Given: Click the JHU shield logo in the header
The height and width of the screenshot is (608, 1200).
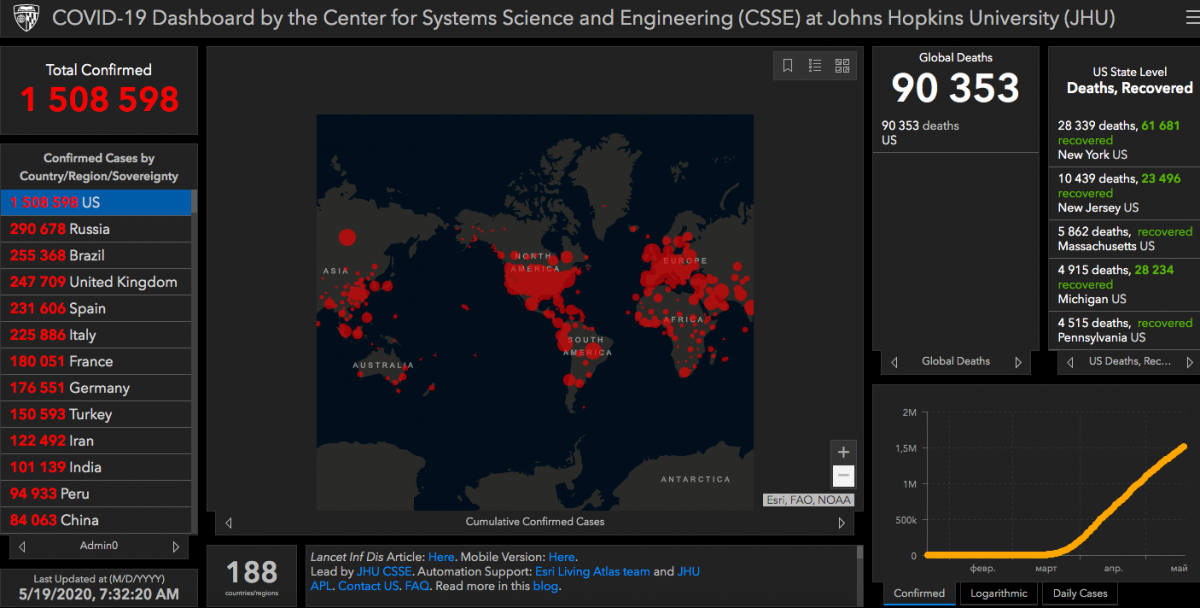Looking at the screenshot, I should (25, 18).
